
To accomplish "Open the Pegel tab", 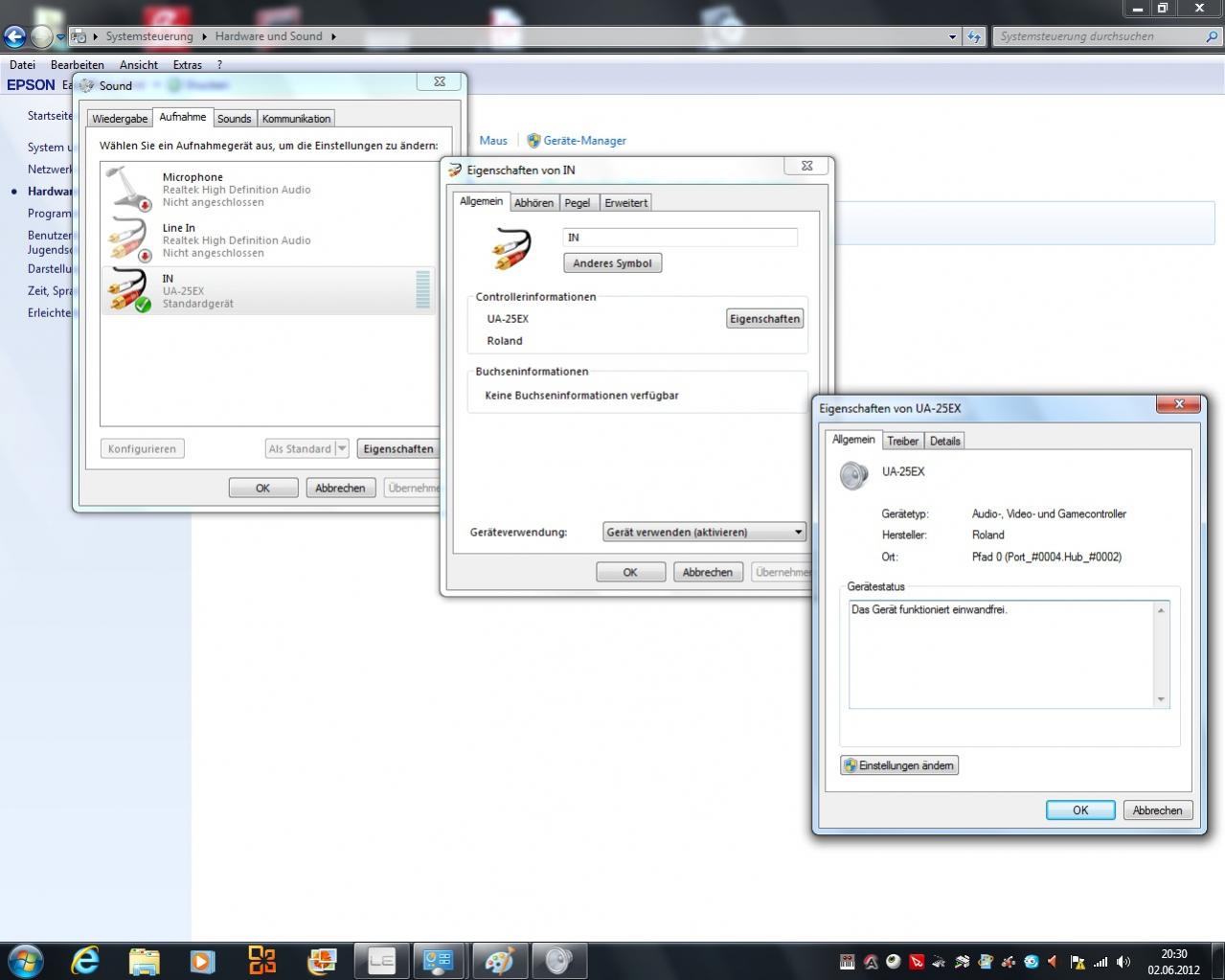I will [578, 203].
